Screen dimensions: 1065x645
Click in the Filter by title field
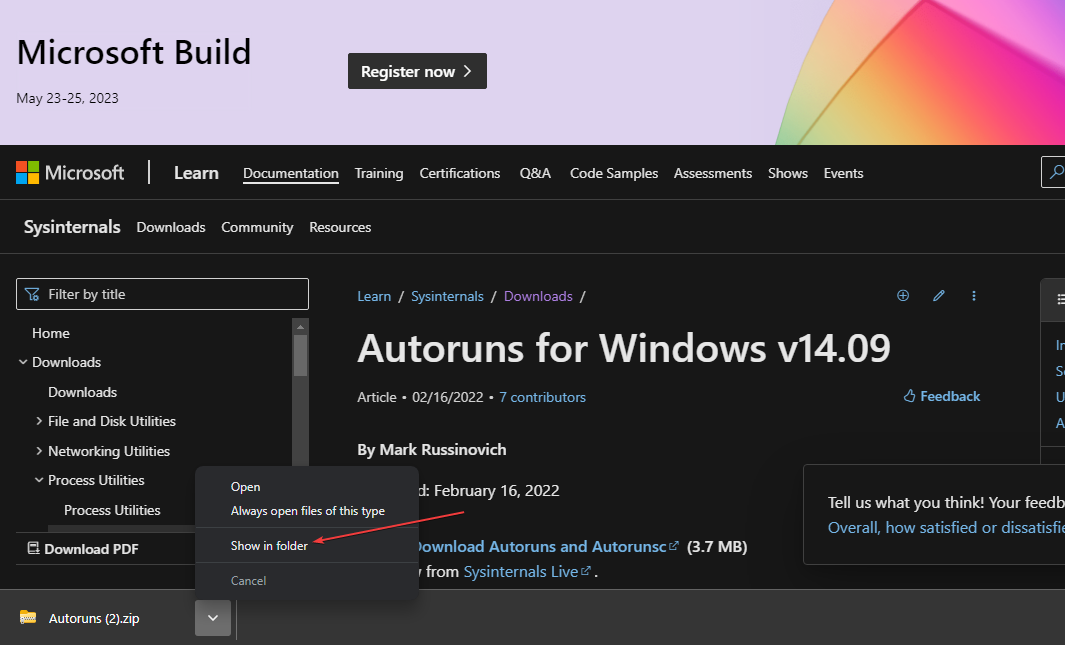pos(162,294)
